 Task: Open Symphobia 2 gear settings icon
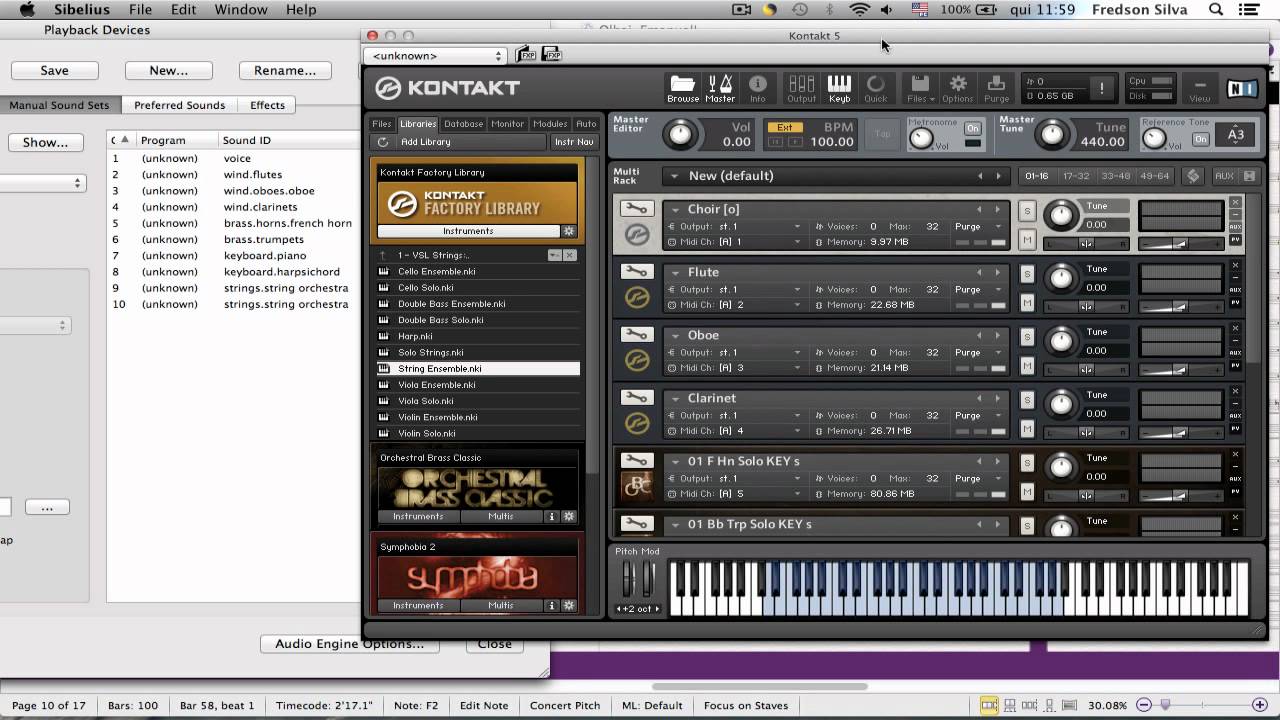[568, 606]
